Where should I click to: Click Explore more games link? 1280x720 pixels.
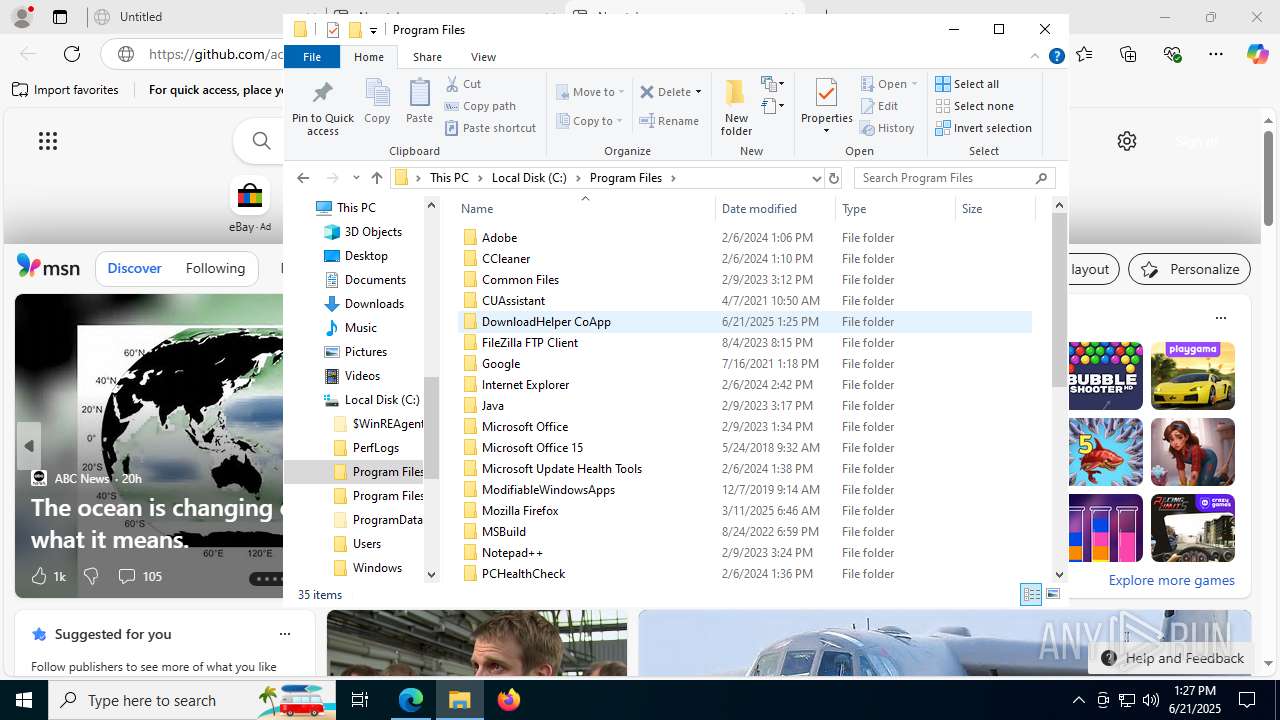click(x=1171, y=580)
